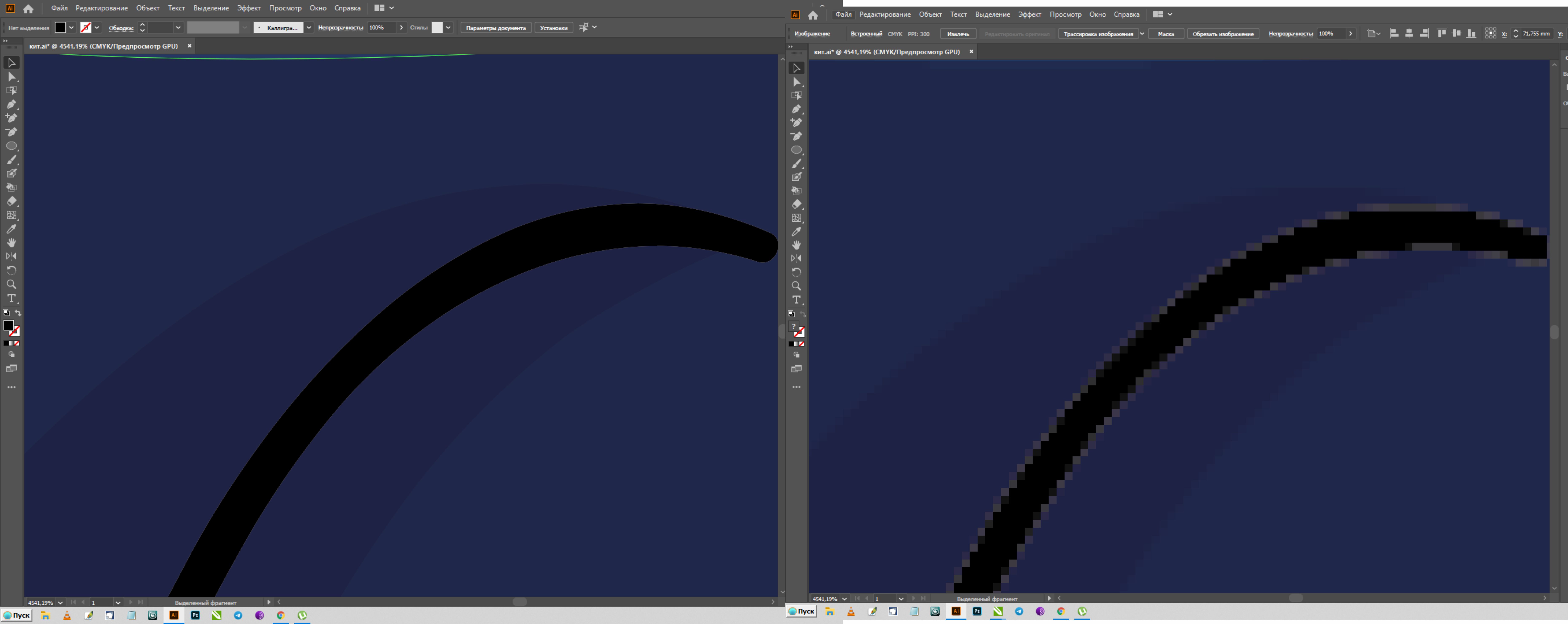Click Установки button in left window
The width and height of the screenshot is (1568, 624).
554,28
